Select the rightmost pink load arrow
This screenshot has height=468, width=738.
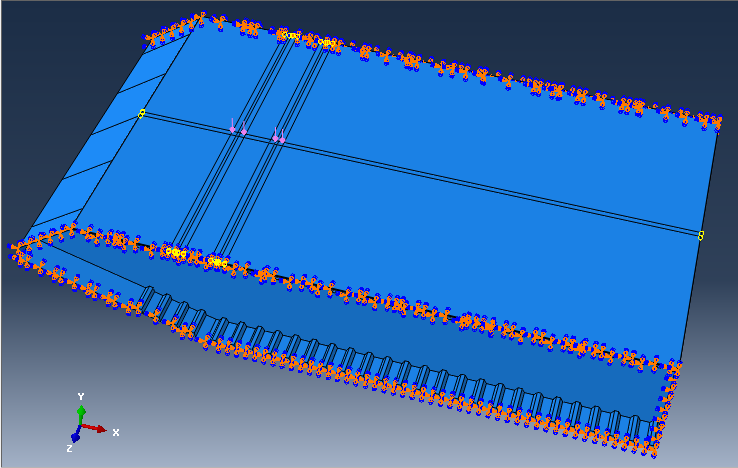pos(282,137)
